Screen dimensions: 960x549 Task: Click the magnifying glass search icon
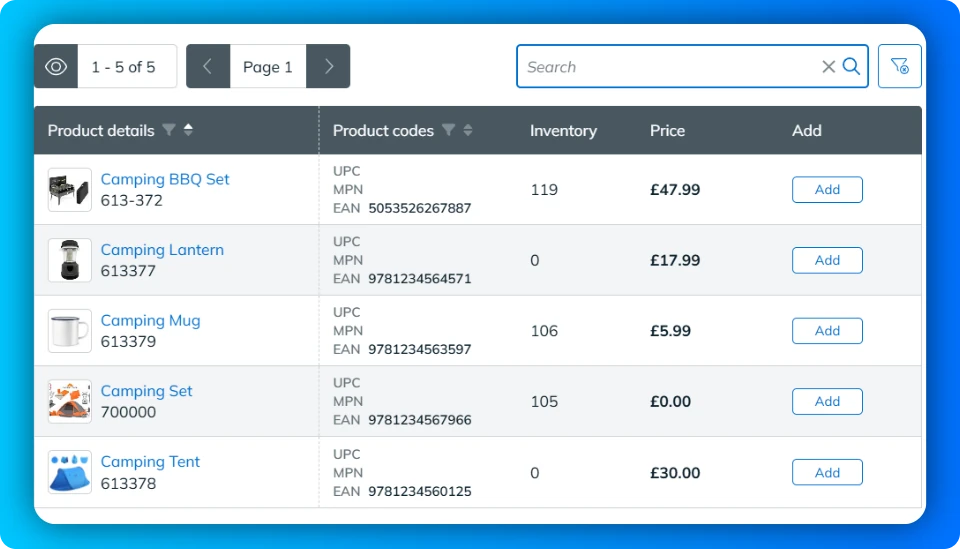point(851,66)
